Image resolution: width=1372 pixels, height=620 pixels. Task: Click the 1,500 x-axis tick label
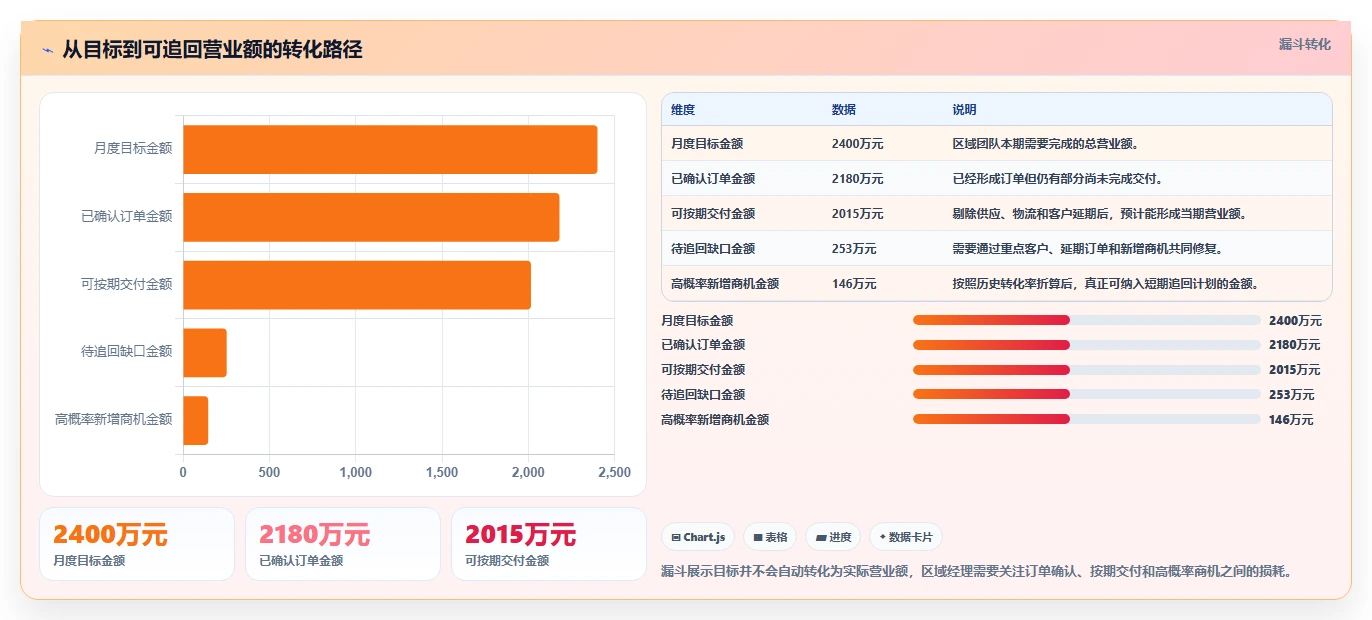tap(442, 473)
